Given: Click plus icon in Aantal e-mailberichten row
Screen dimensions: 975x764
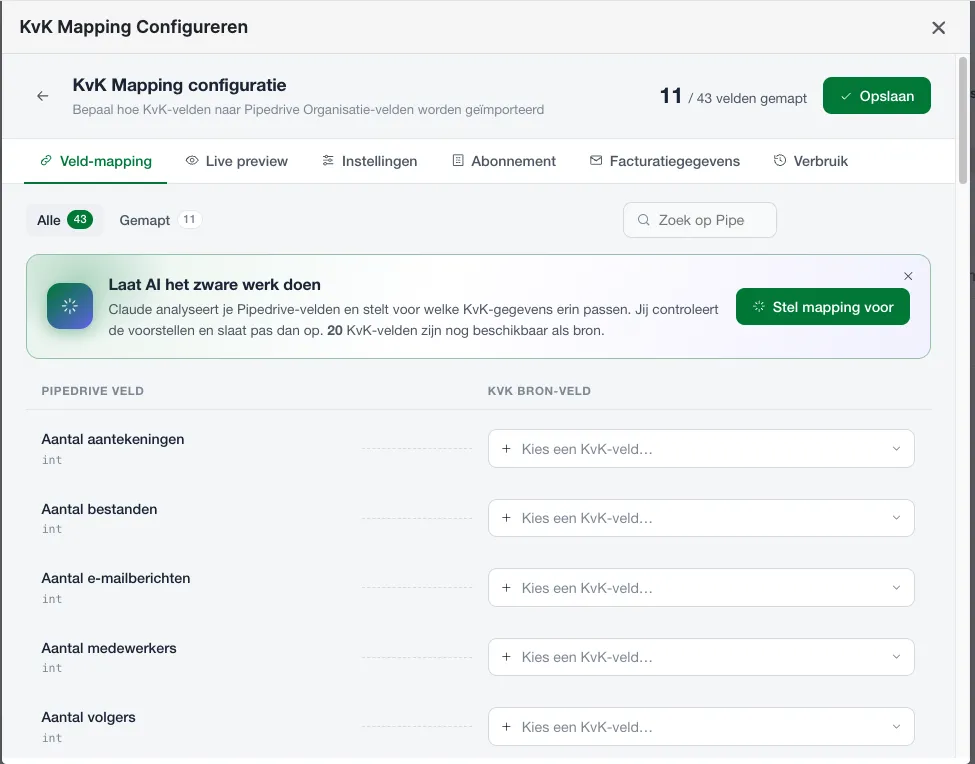Looking at the screenshot, I should coord(506,587).
